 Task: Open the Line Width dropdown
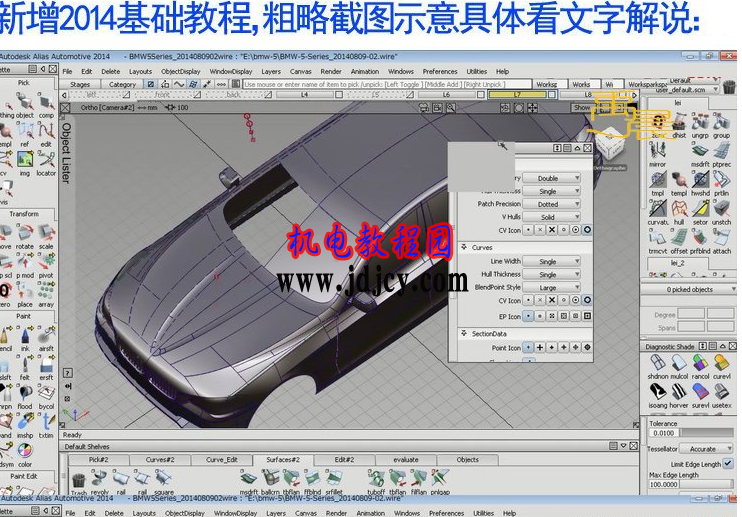(x=551, y=262)
